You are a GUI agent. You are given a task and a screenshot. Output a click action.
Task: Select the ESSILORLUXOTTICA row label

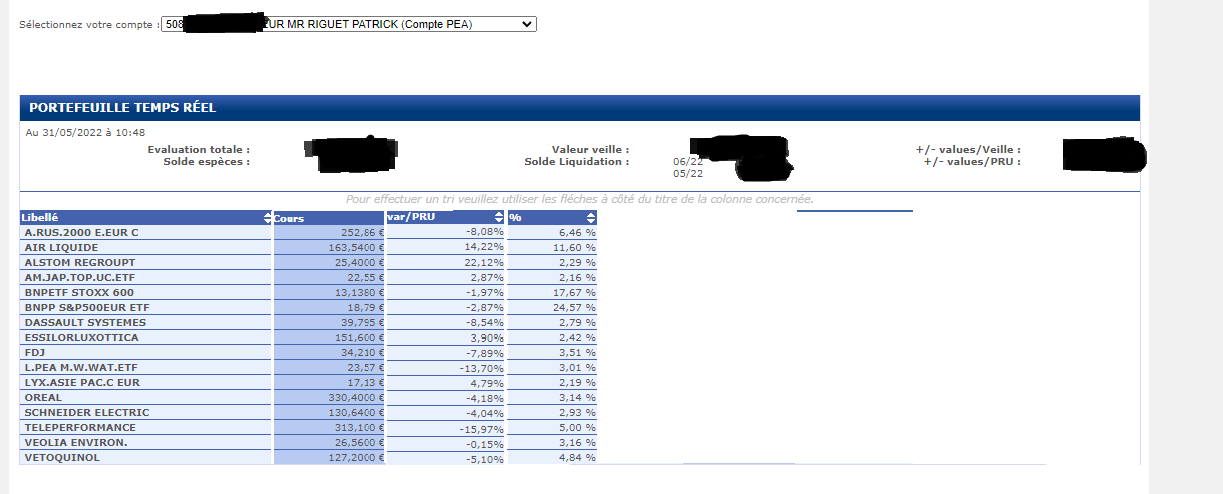[81, 337]
